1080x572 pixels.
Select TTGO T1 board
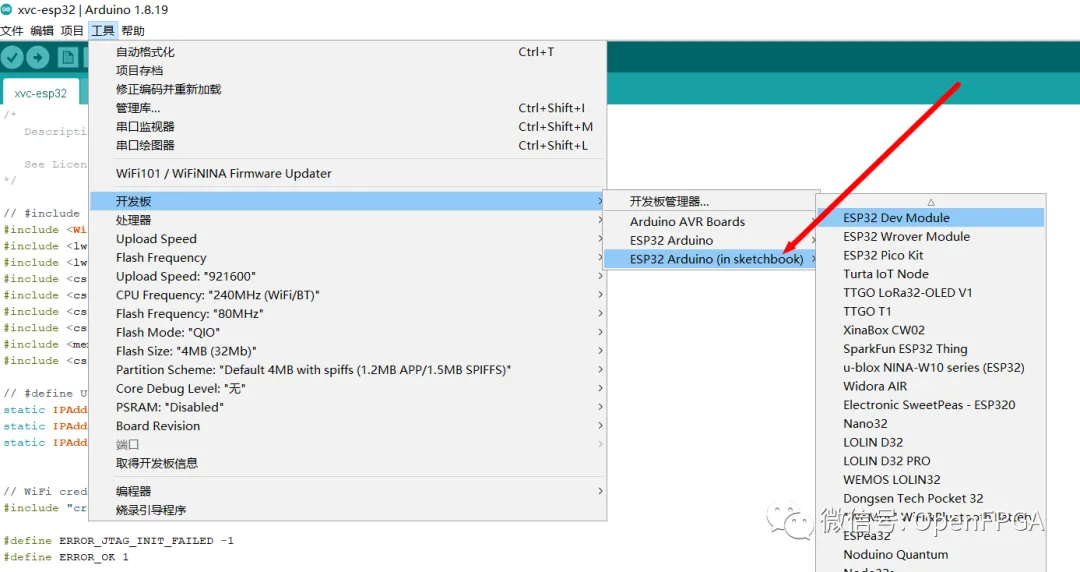click(x=931, y=311)
